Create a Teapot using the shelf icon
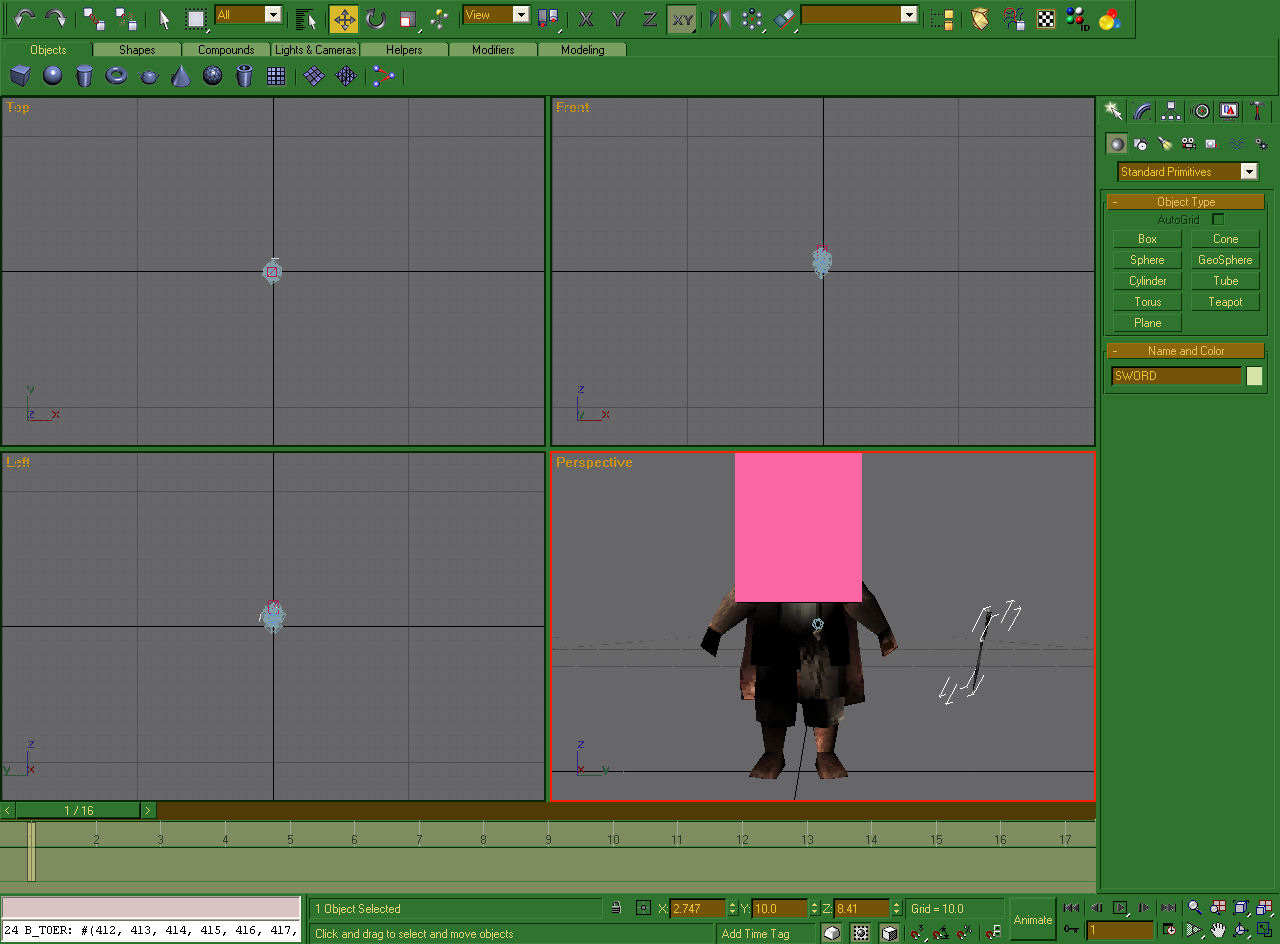 tap(149, 76)
